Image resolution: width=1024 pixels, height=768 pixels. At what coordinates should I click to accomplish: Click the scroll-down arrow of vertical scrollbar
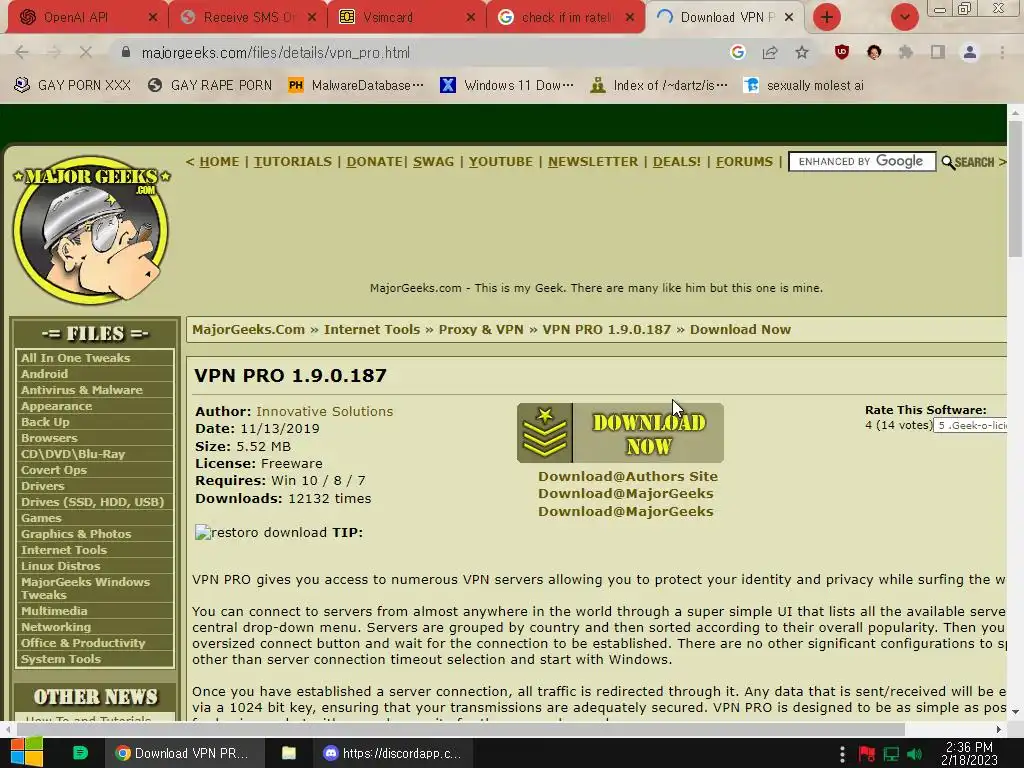[x=1015, y=712]
